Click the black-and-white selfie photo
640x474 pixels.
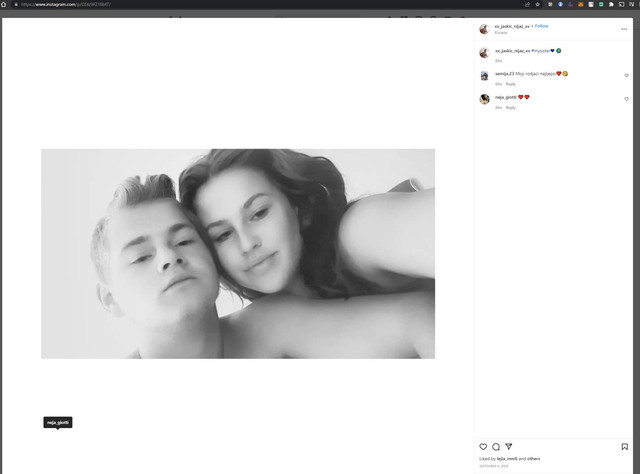pos(238,254)
